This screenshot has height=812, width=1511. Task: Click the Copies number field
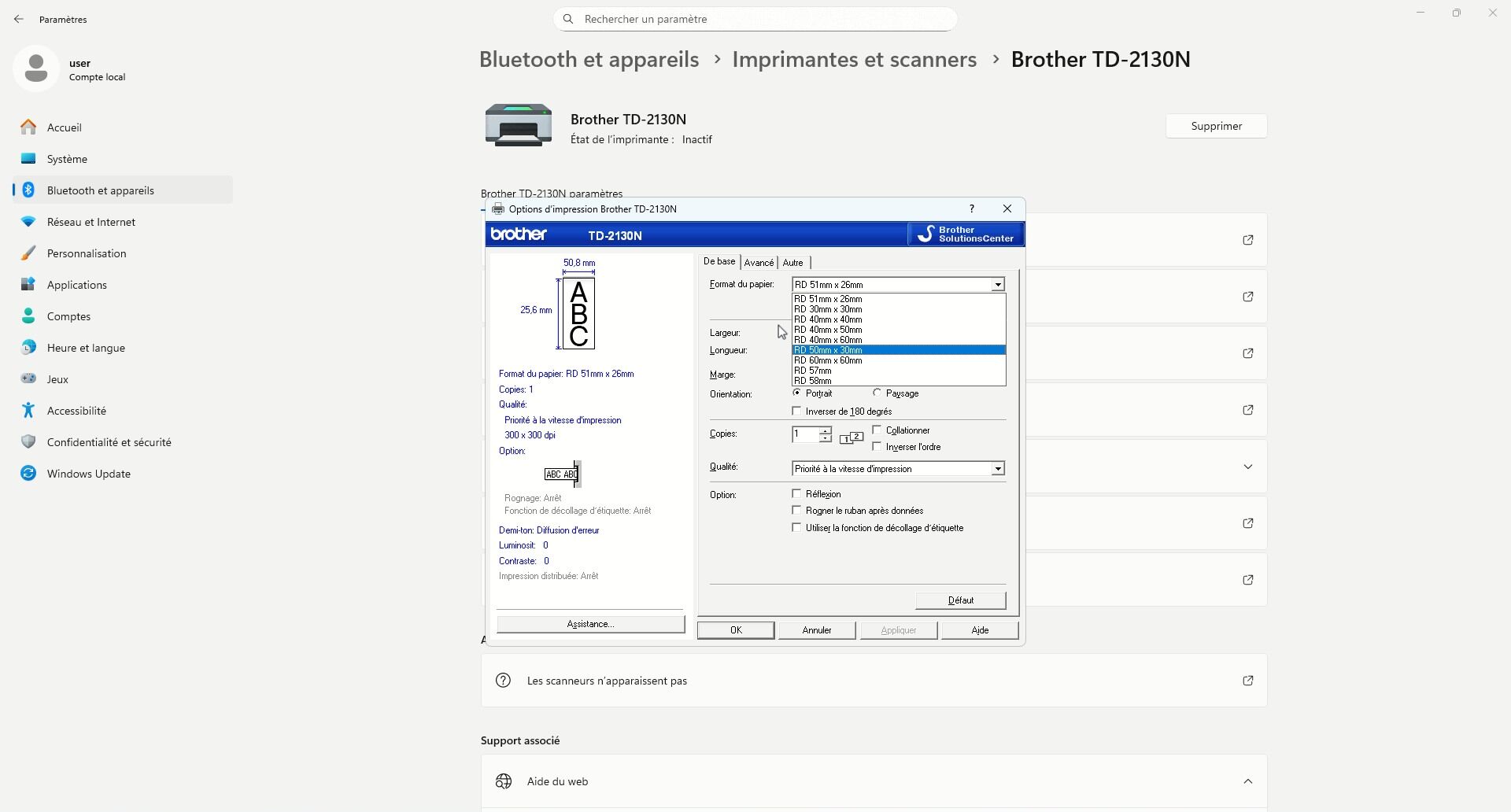click(x=805, y=434)
